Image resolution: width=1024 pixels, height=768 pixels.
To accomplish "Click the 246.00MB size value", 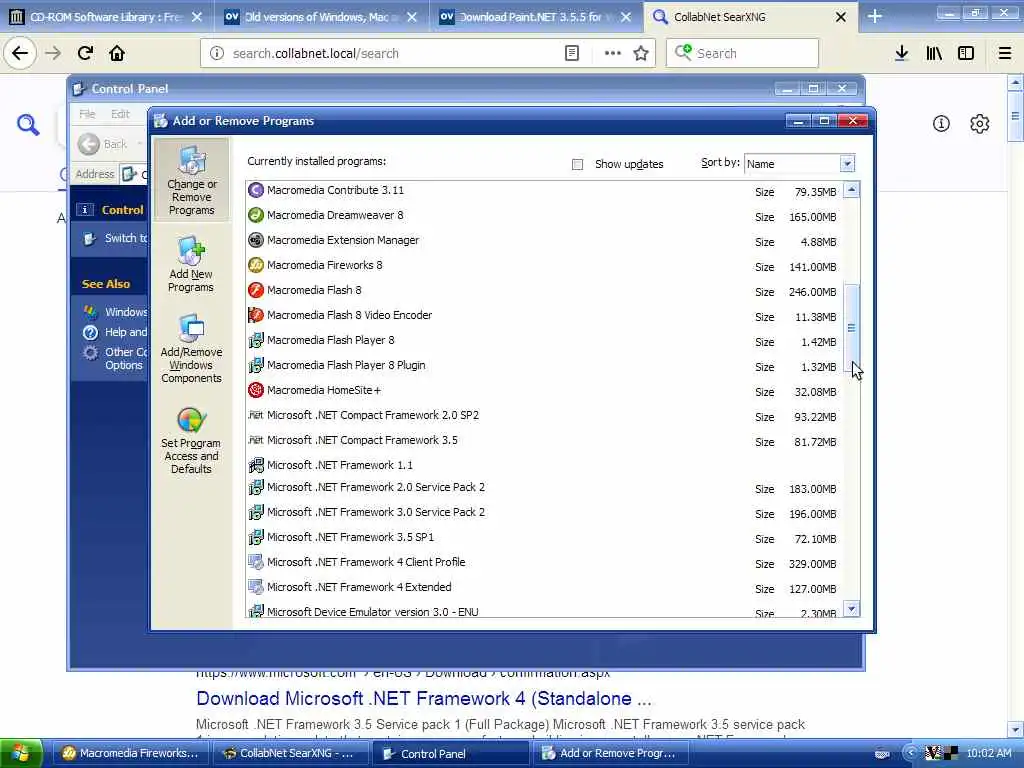I will click(x=812, y=292).
